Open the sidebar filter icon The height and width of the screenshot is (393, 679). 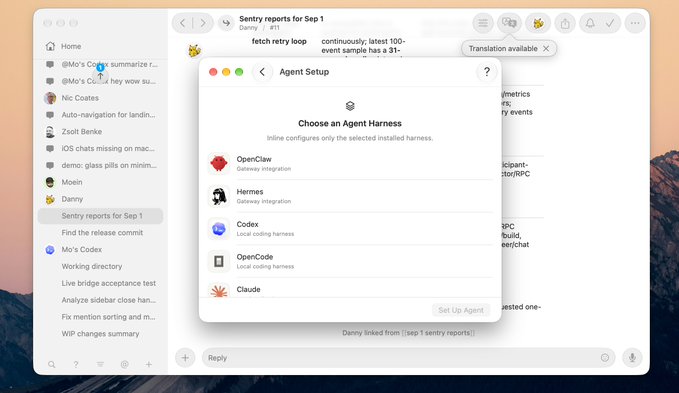coord(100,364)
